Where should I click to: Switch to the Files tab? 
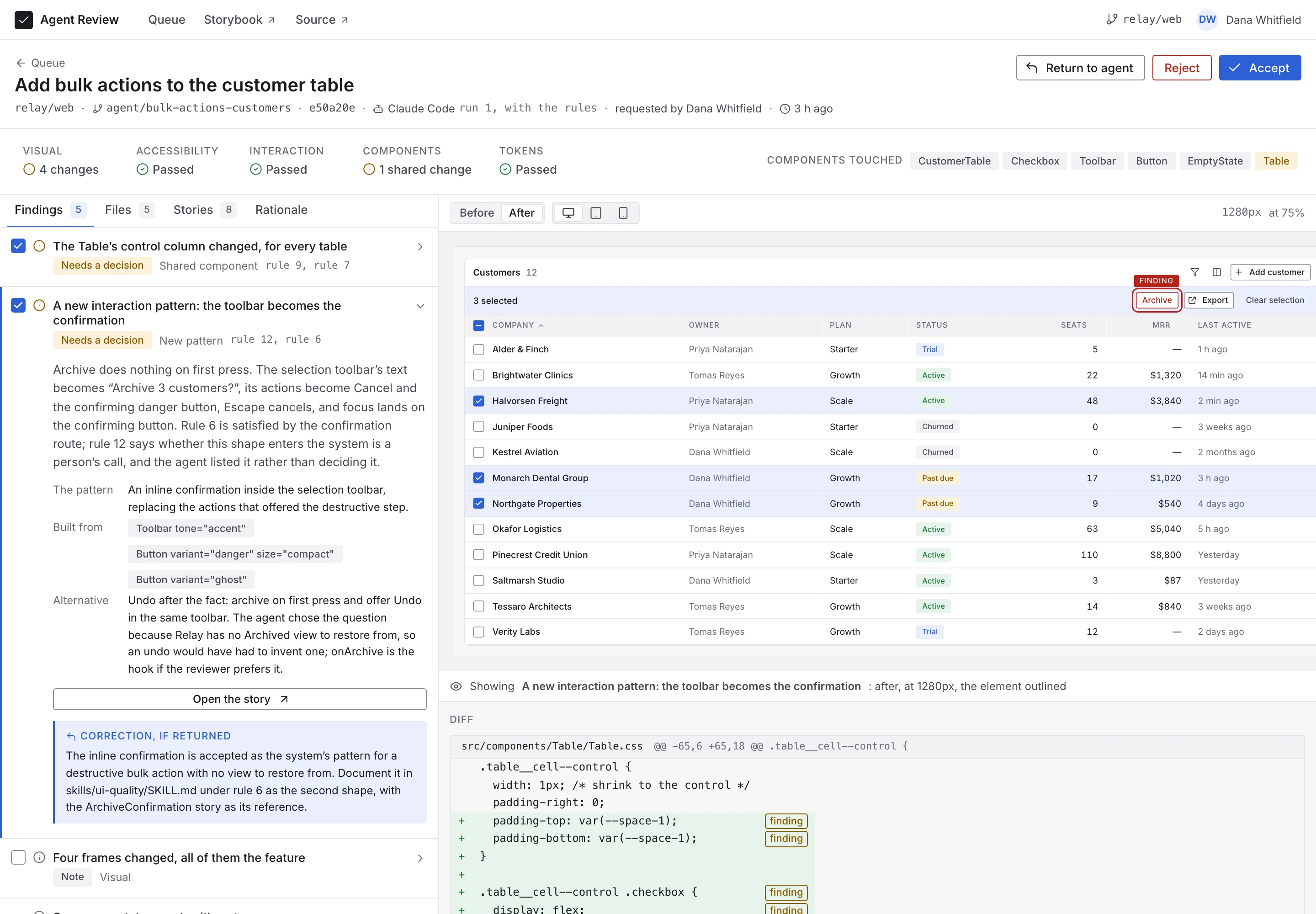[x=129, y=210]
